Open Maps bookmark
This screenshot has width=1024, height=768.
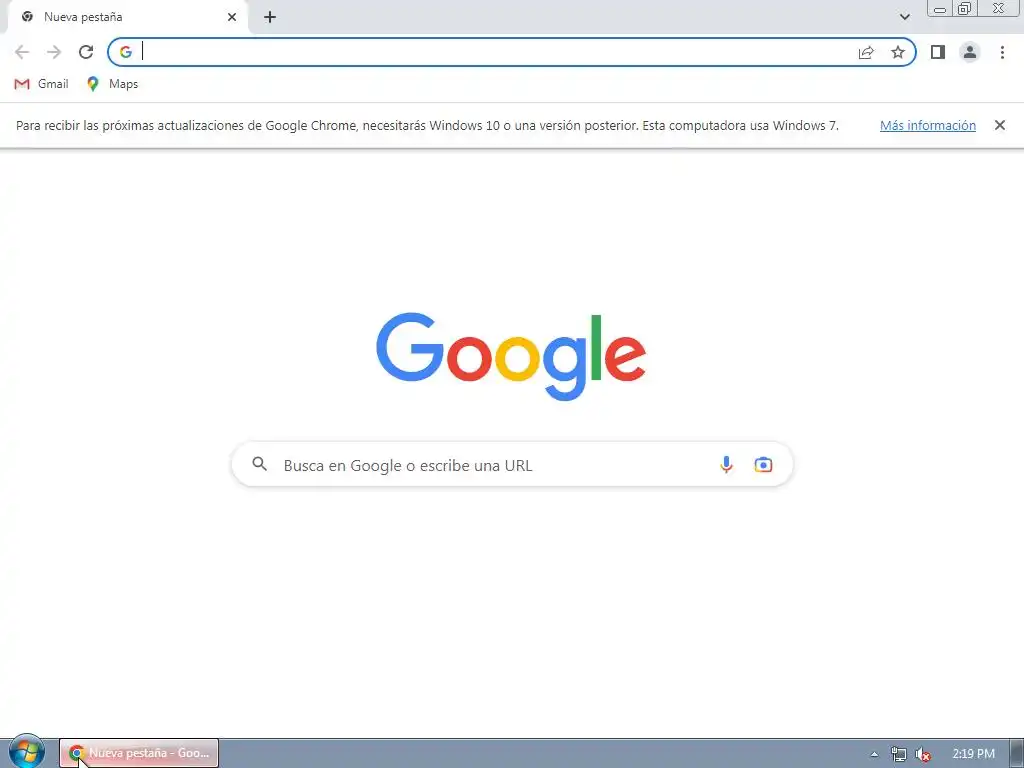click(112, 84)
